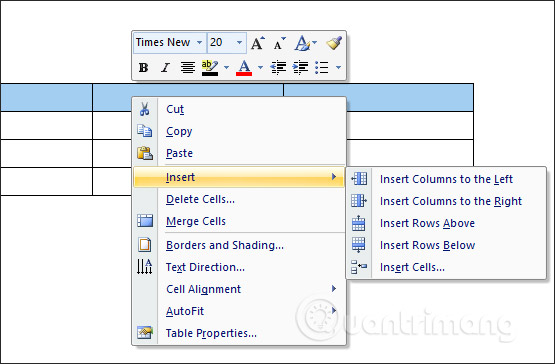Toggle Bold formatting
Image resolution: width=555 pixels, height=364 pixels.
143,67
